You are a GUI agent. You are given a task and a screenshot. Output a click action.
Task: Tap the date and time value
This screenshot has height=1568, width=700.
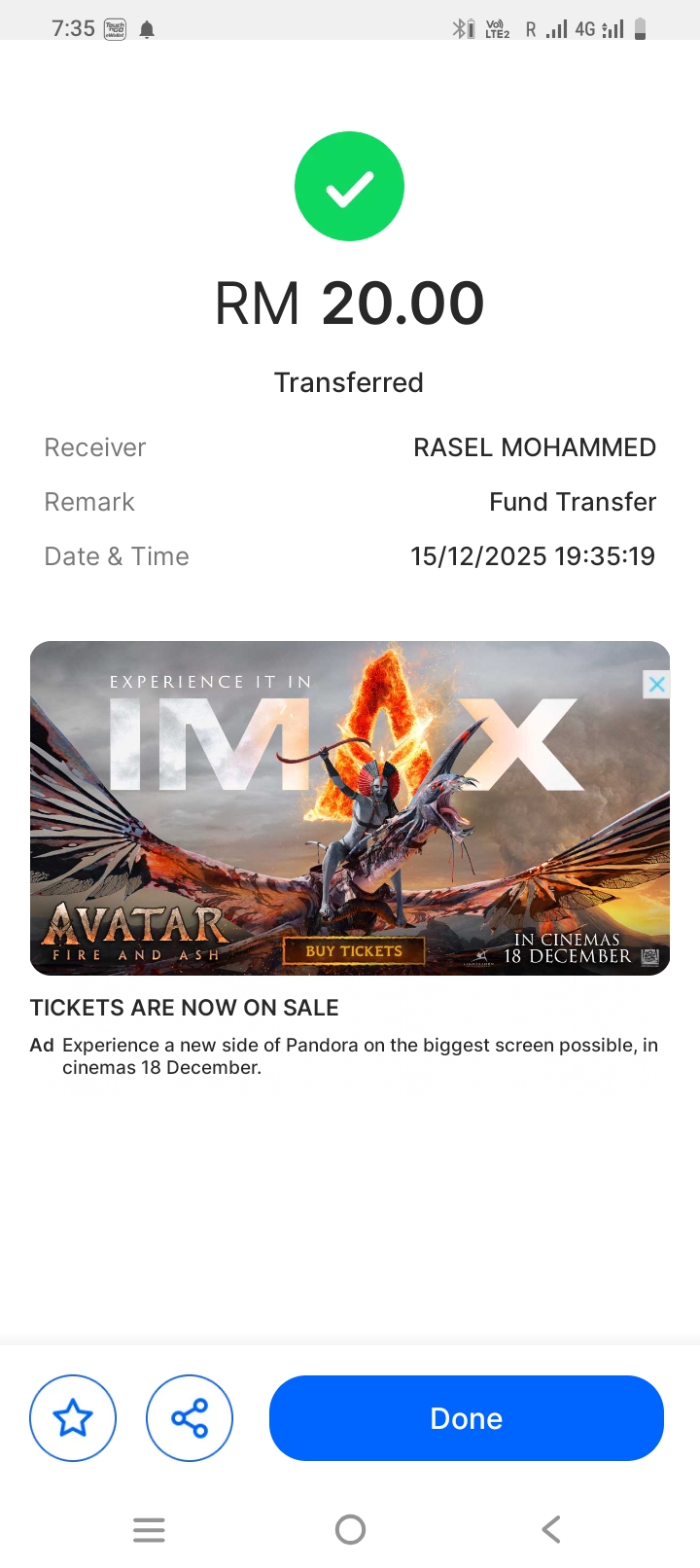coord(533,556)
